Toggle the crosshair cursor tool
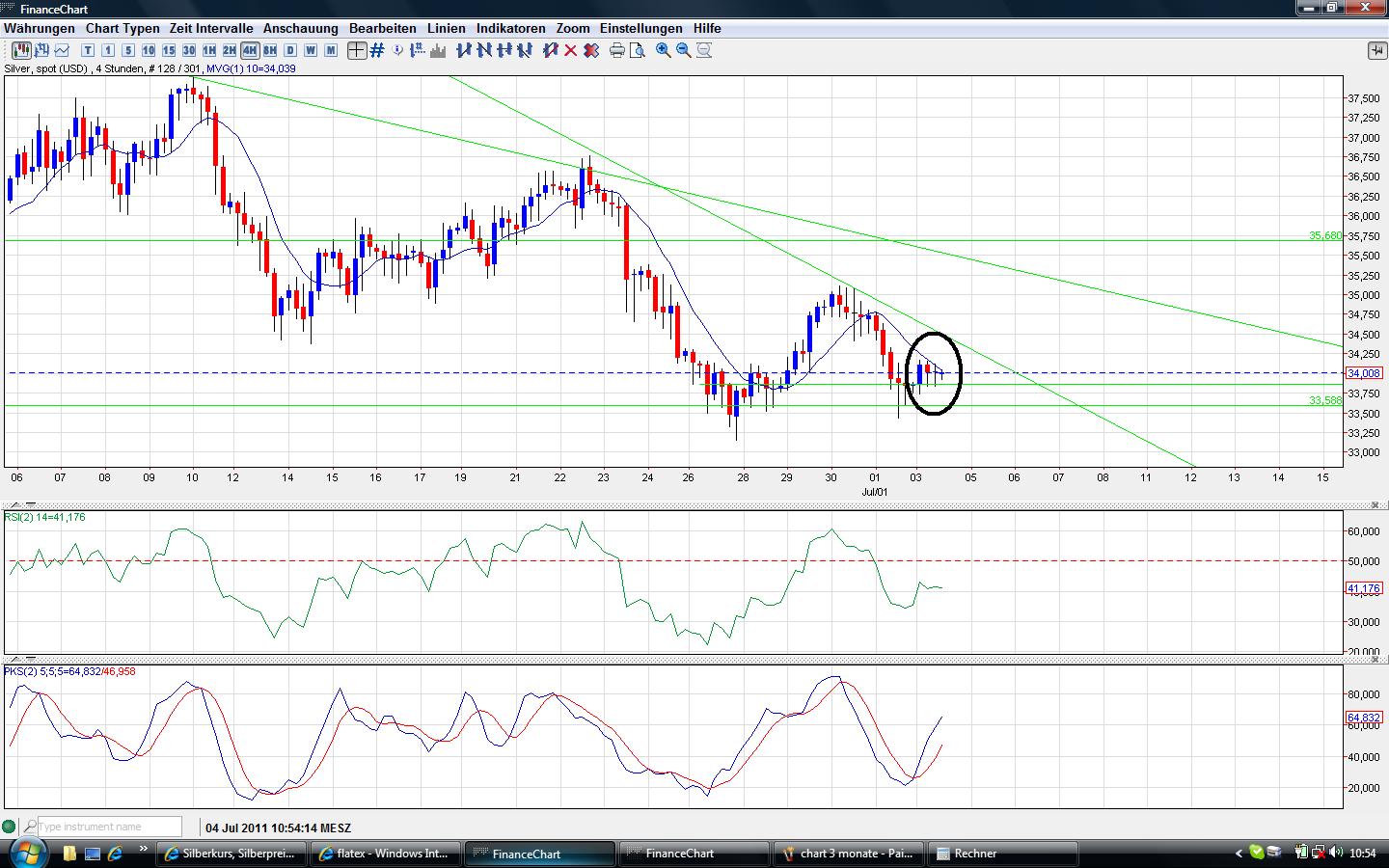 coord(357,50)
